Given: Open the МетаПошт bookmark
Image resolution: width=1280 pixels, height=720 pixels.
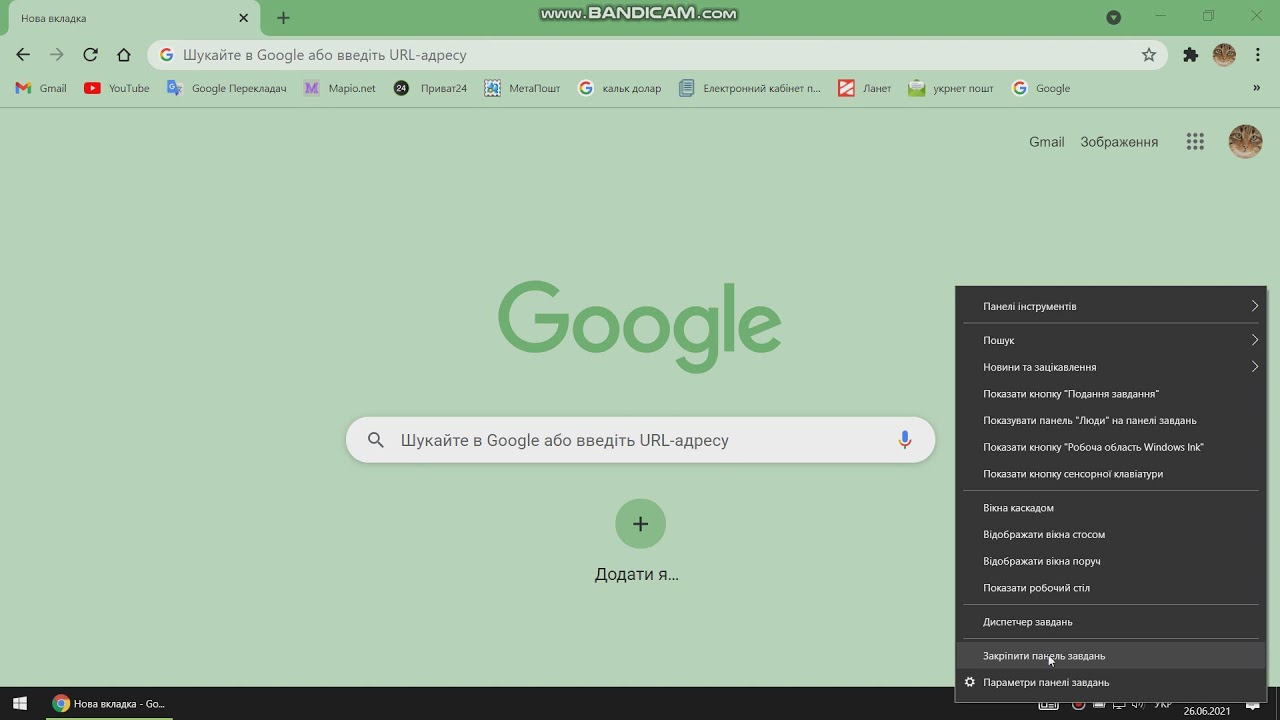Looking at the screenshot, I should tap(522, 88).
